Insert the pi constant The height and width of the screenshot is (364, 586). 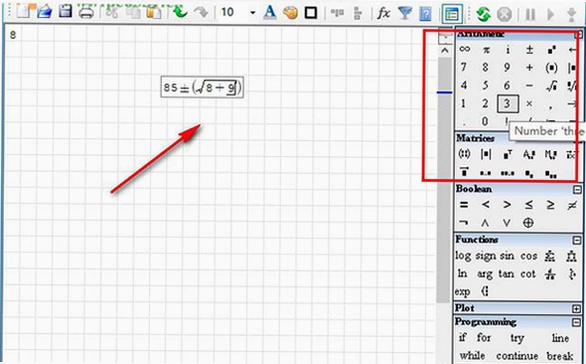486,50
